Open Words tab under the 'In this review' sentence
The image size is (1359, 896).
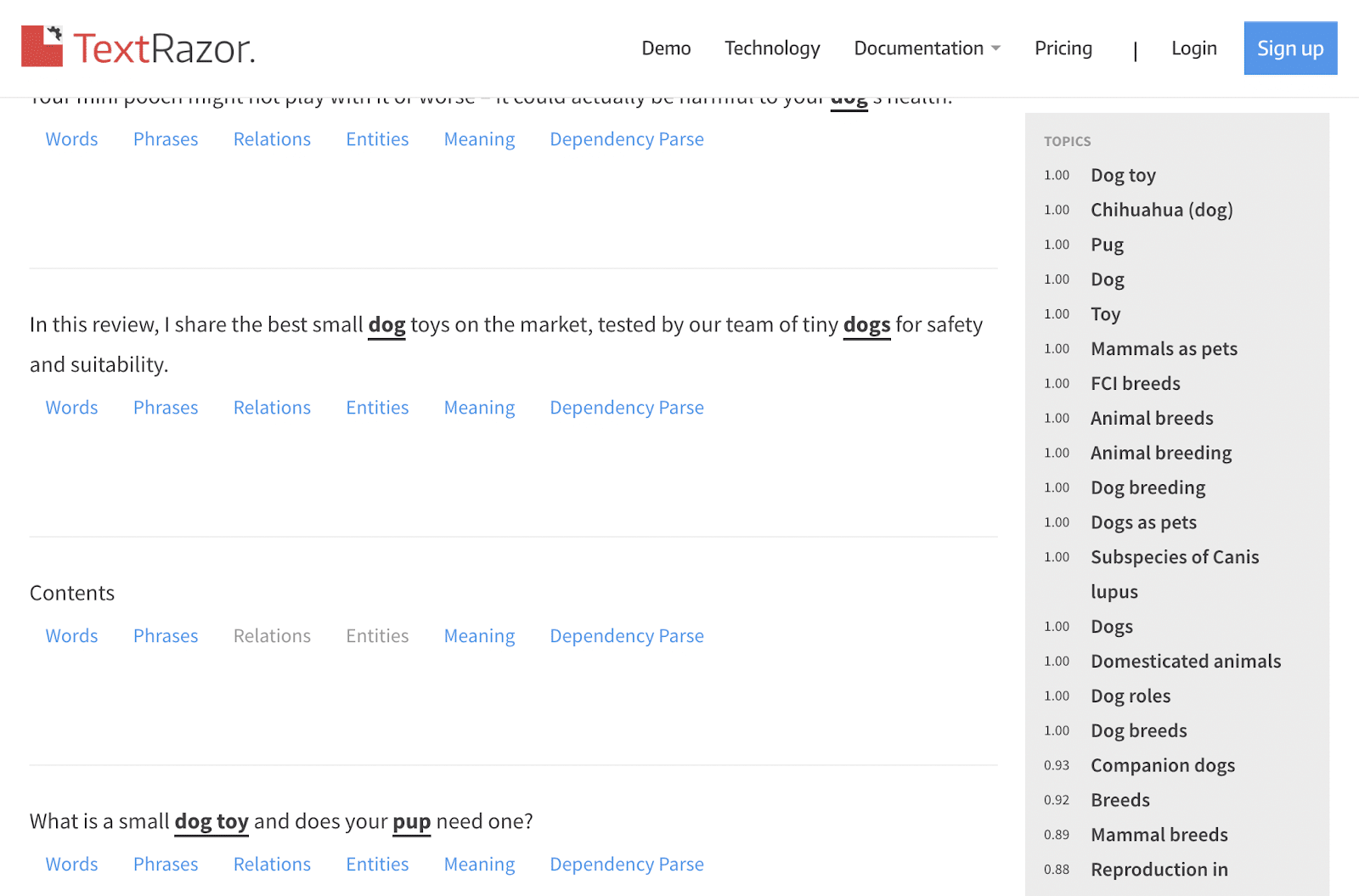71,408
